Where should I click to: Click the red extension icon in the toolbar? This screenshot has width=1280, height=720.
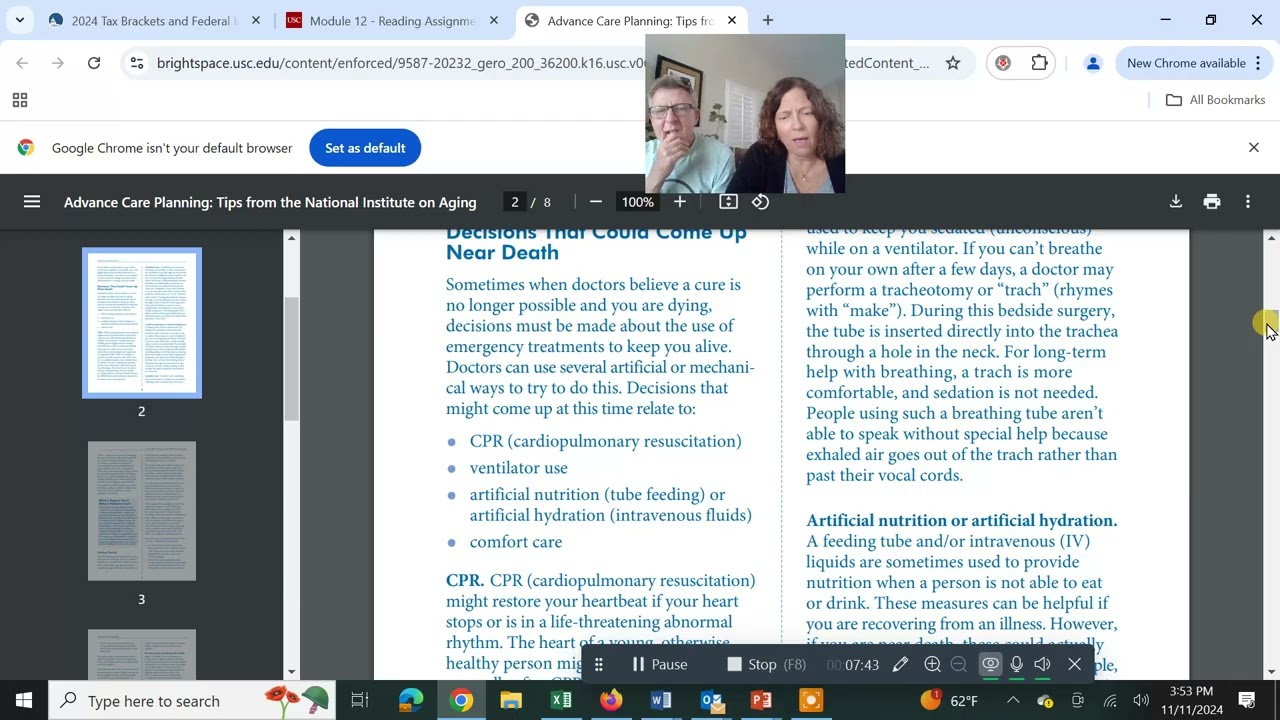coord(1003,63)
